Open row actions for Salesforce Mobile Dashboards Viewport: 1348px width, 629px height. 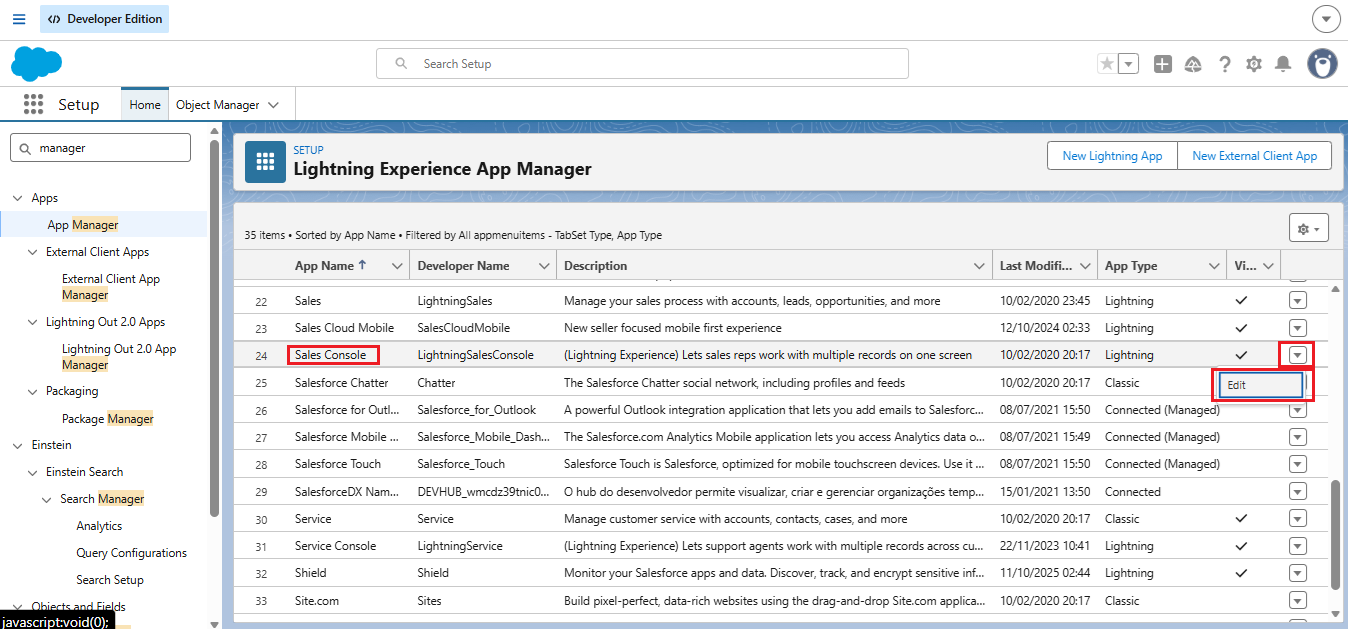1298,436
